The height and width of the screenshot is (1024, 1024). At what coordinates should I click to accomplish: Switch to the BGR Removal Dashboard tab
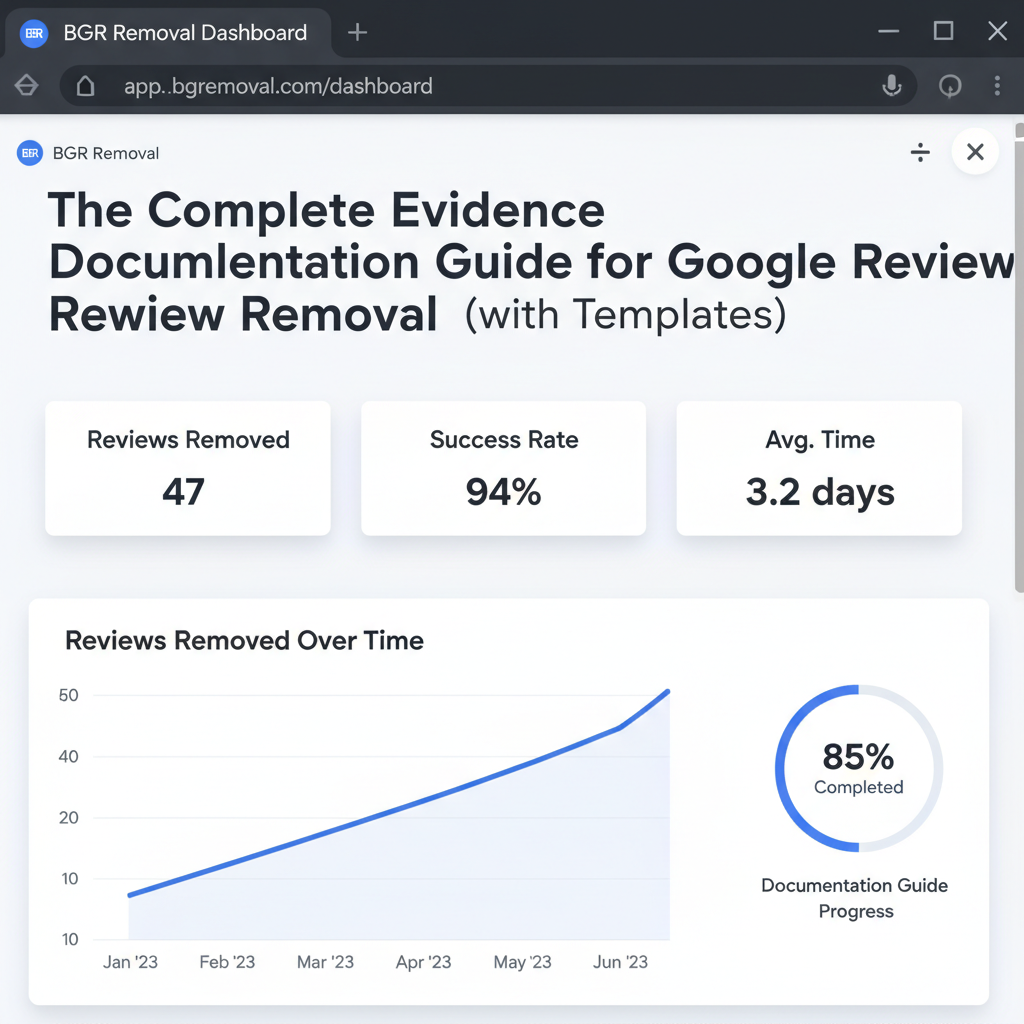(x=168, y=33)
